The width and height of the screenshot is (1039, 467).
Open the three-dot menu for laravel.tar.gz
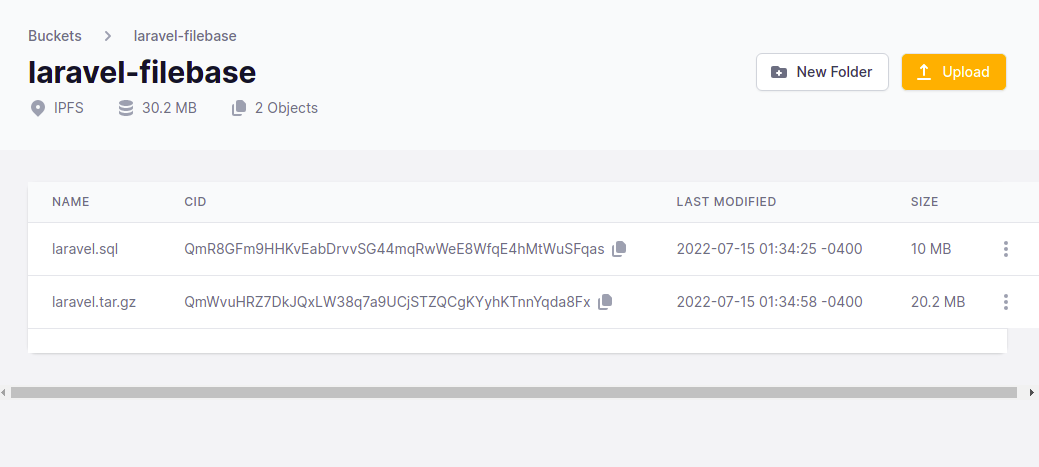[1006, 302]
